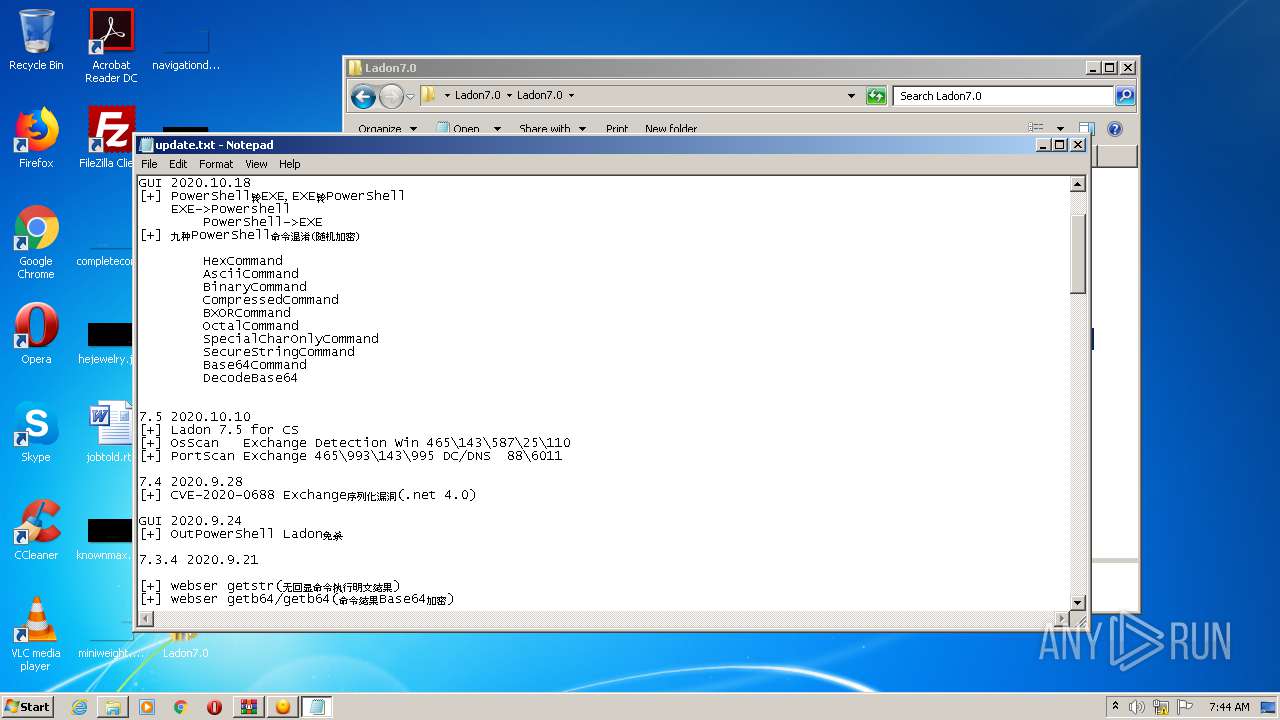
Task: Select the navigationd desktop file
Action: click(186, 47)
